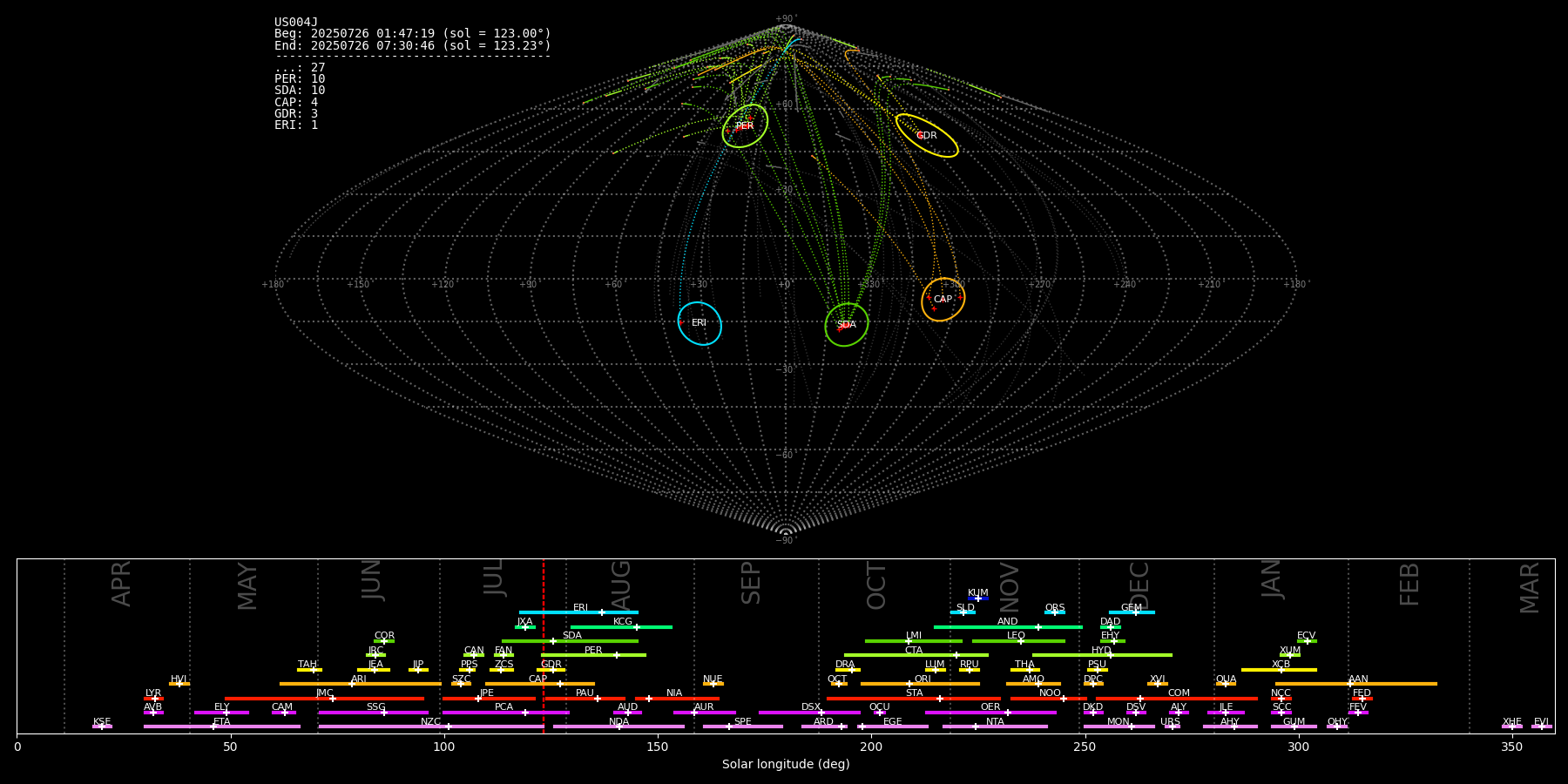The width and height of the screenshot is (1568, 784).
Task: Click the 'Beg: 20250726 01:47:19' line
Action: (x=413, y=34)
